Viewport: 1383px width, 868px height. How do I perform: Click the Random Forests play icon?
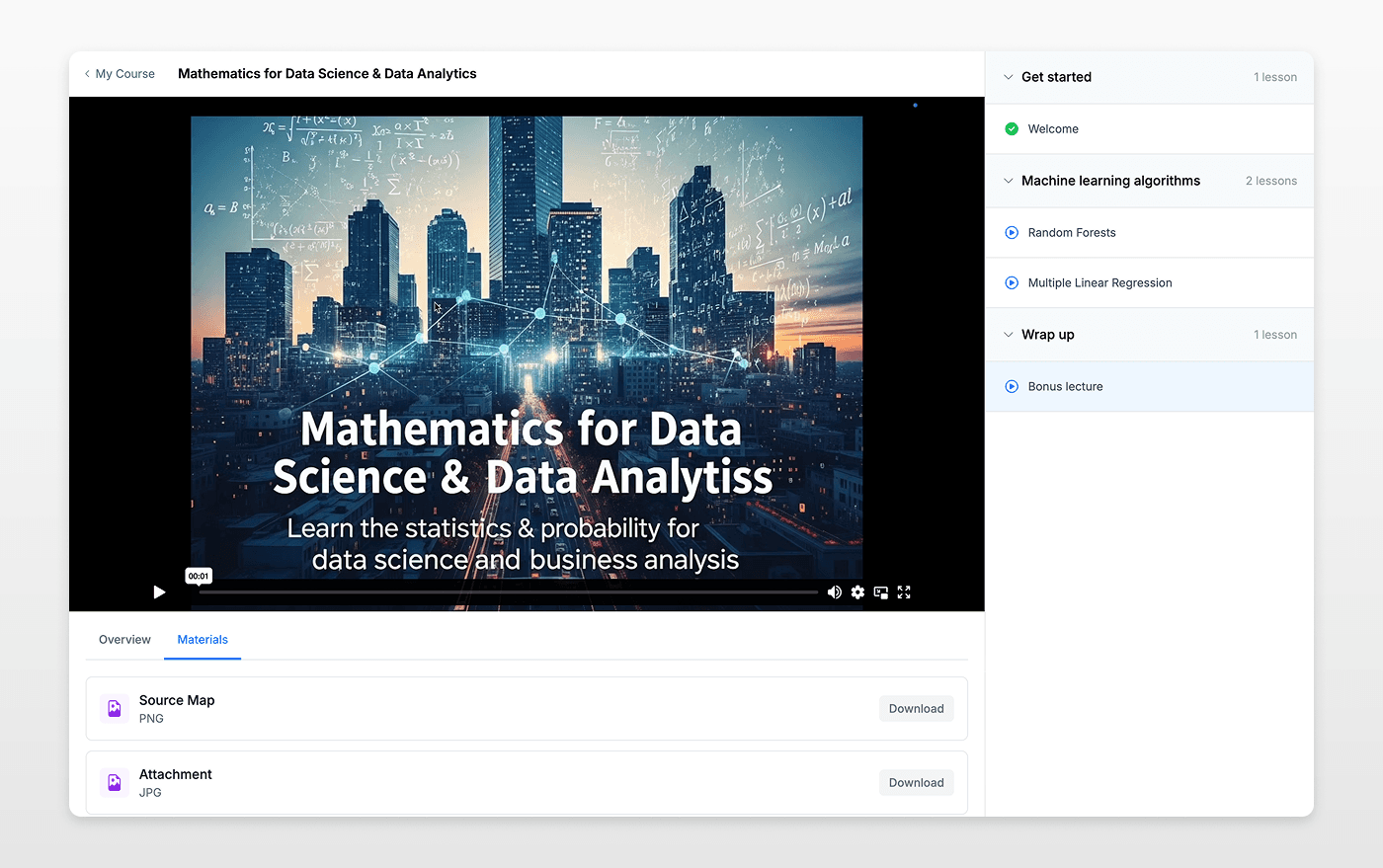tap(1012, 233)
